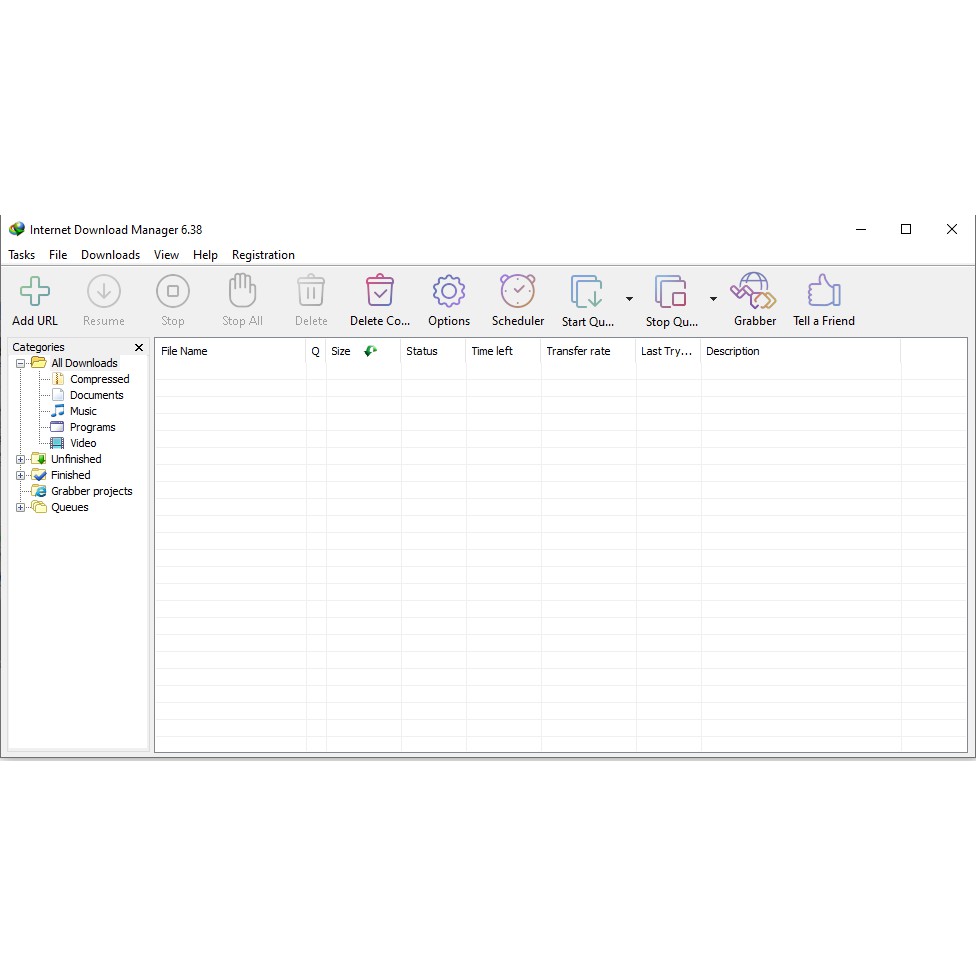The image size is (976, 976).
Task: Click the Unfinished folder icon
Action: [39, 459]
